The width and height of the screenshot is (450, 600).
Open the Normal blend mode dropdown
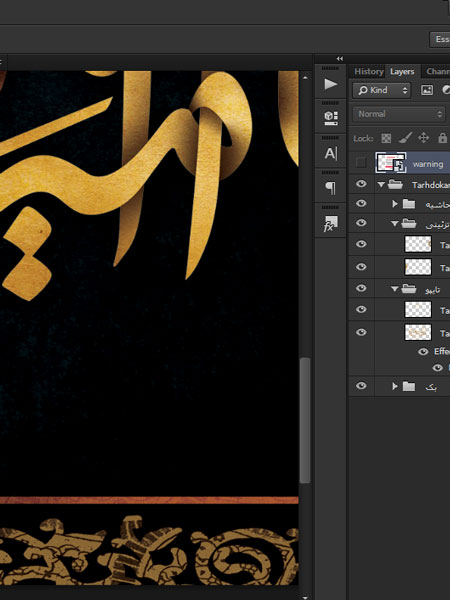click(399, 114)
